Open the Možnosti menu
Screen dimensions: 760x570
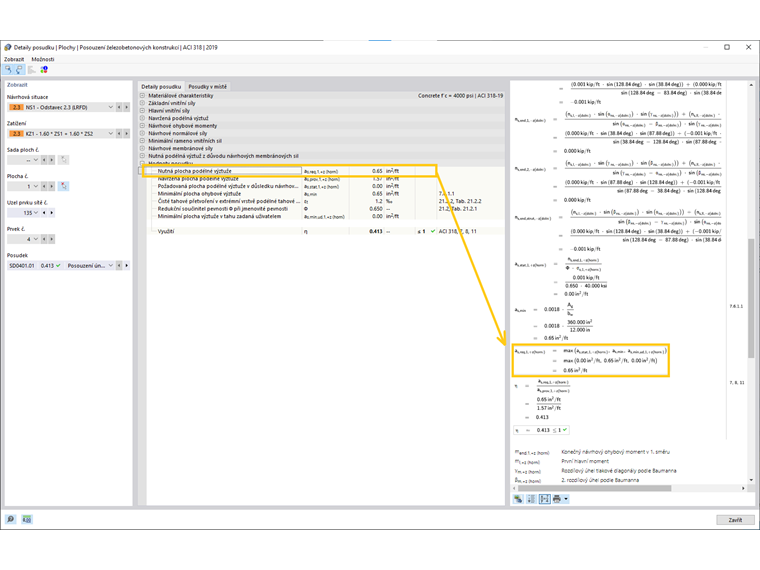point(43,59)
